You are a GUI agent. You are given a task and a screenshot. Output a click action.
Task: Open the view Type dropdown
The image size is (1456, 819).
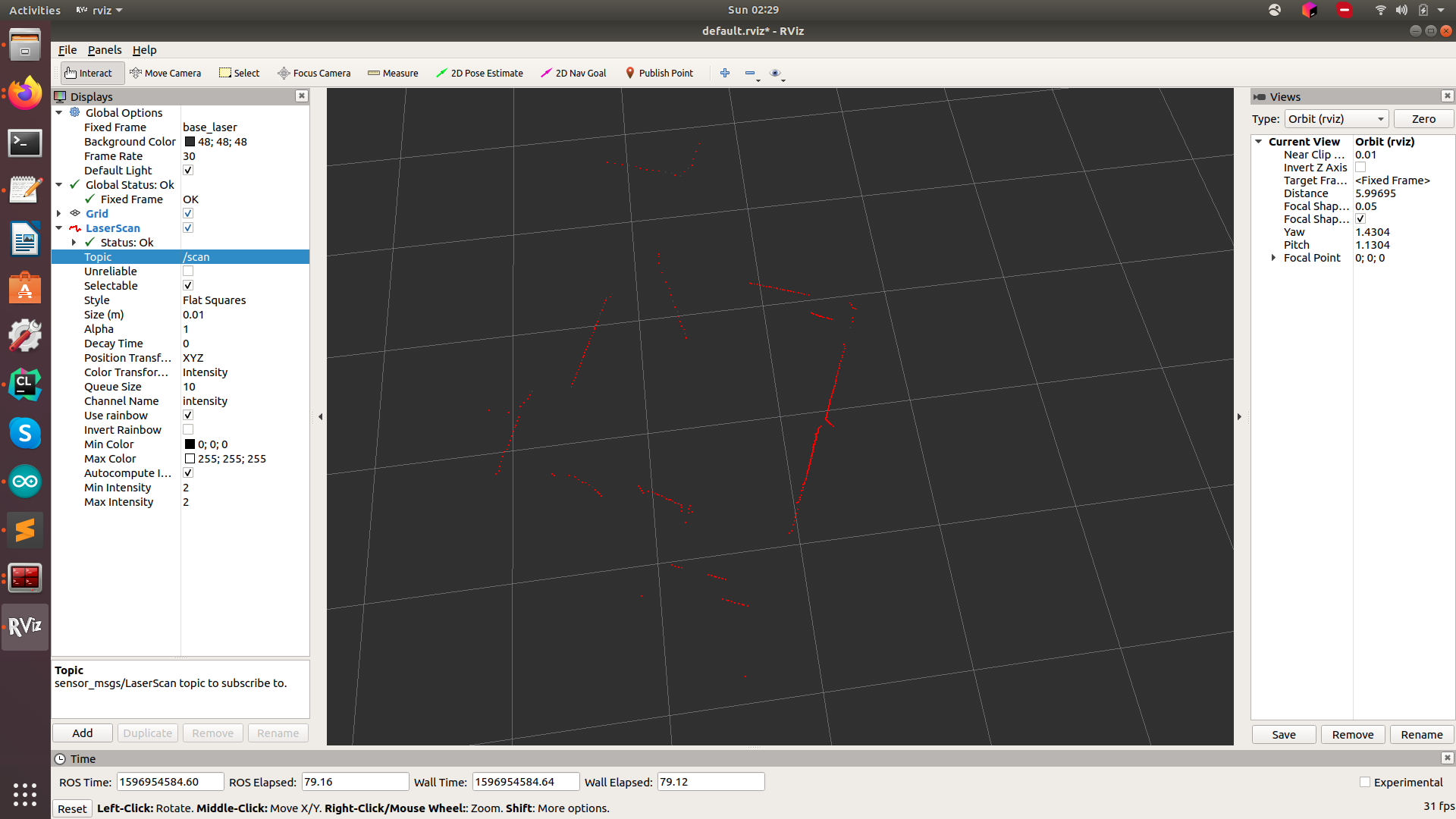click(x=1336, y=119)
